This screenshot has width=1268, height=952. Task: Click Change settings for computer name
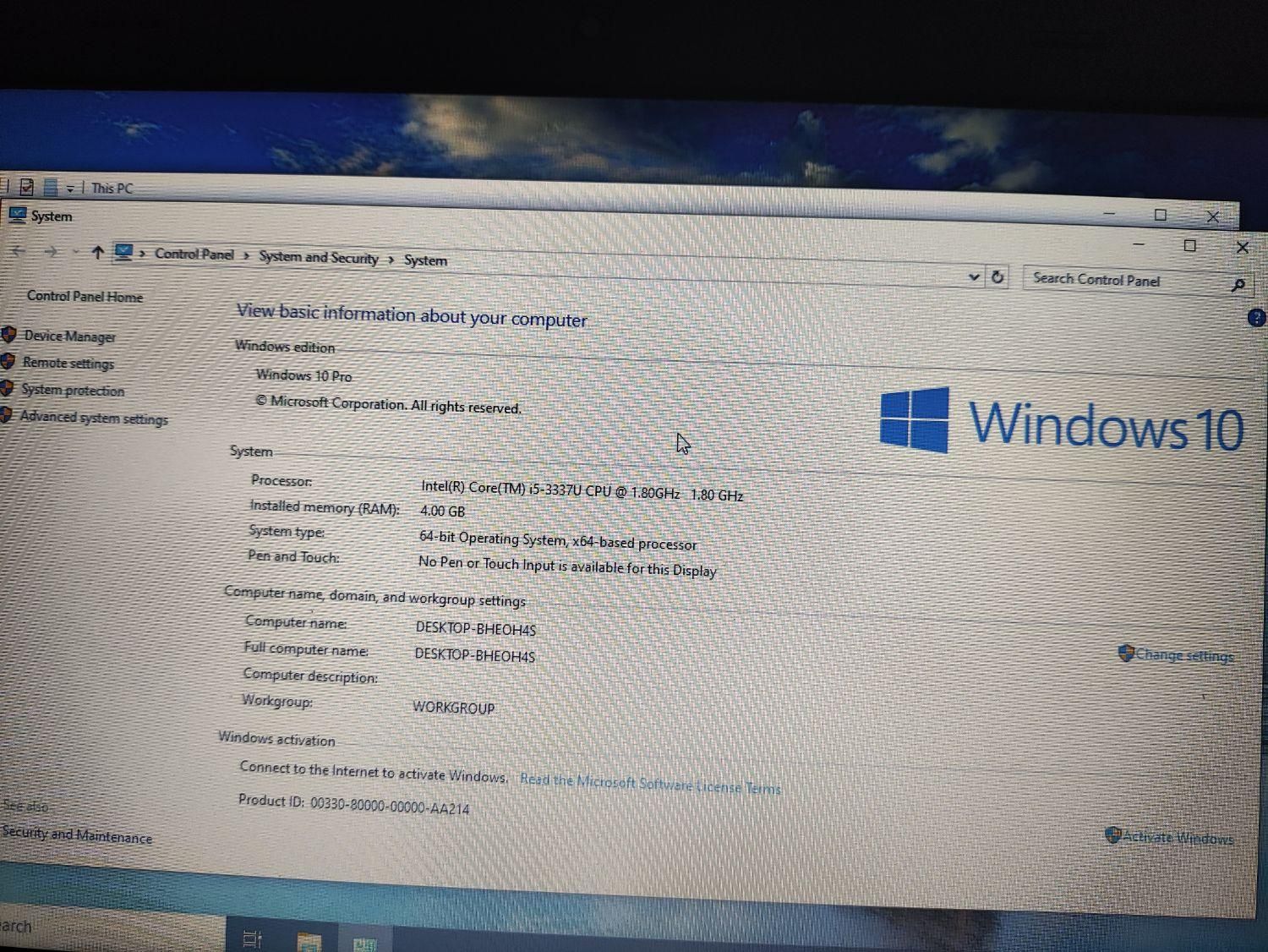click(1184, 655)
